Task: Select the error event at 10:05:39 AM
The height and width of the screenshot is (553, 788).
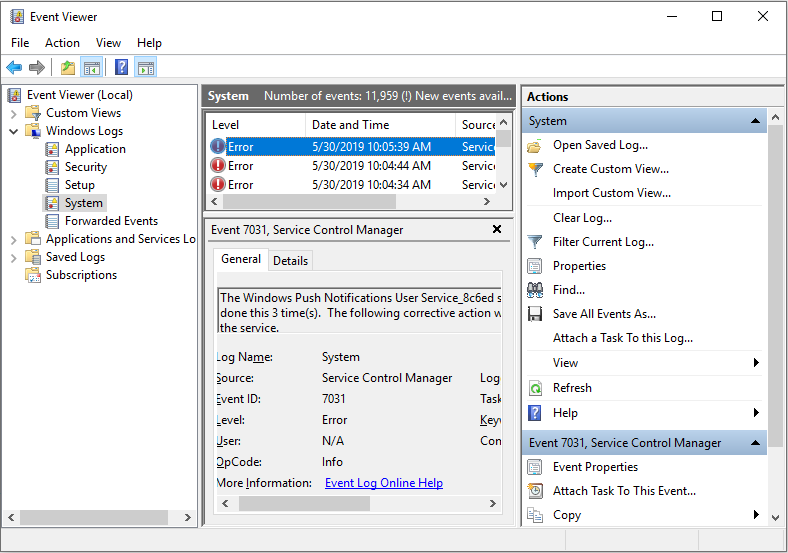Action: (x=352, y=147)
